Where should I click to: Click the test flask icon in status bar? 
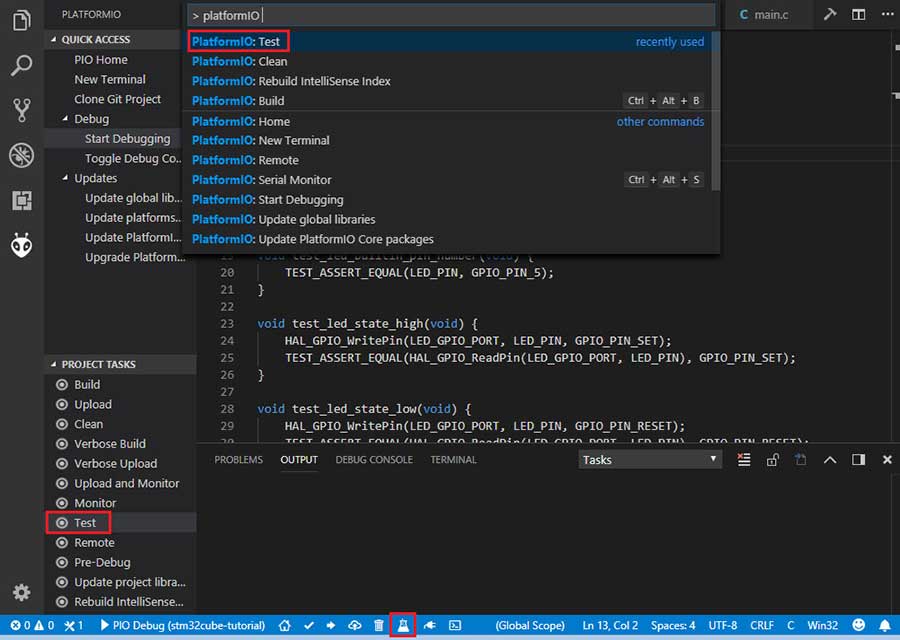point(403,625)
